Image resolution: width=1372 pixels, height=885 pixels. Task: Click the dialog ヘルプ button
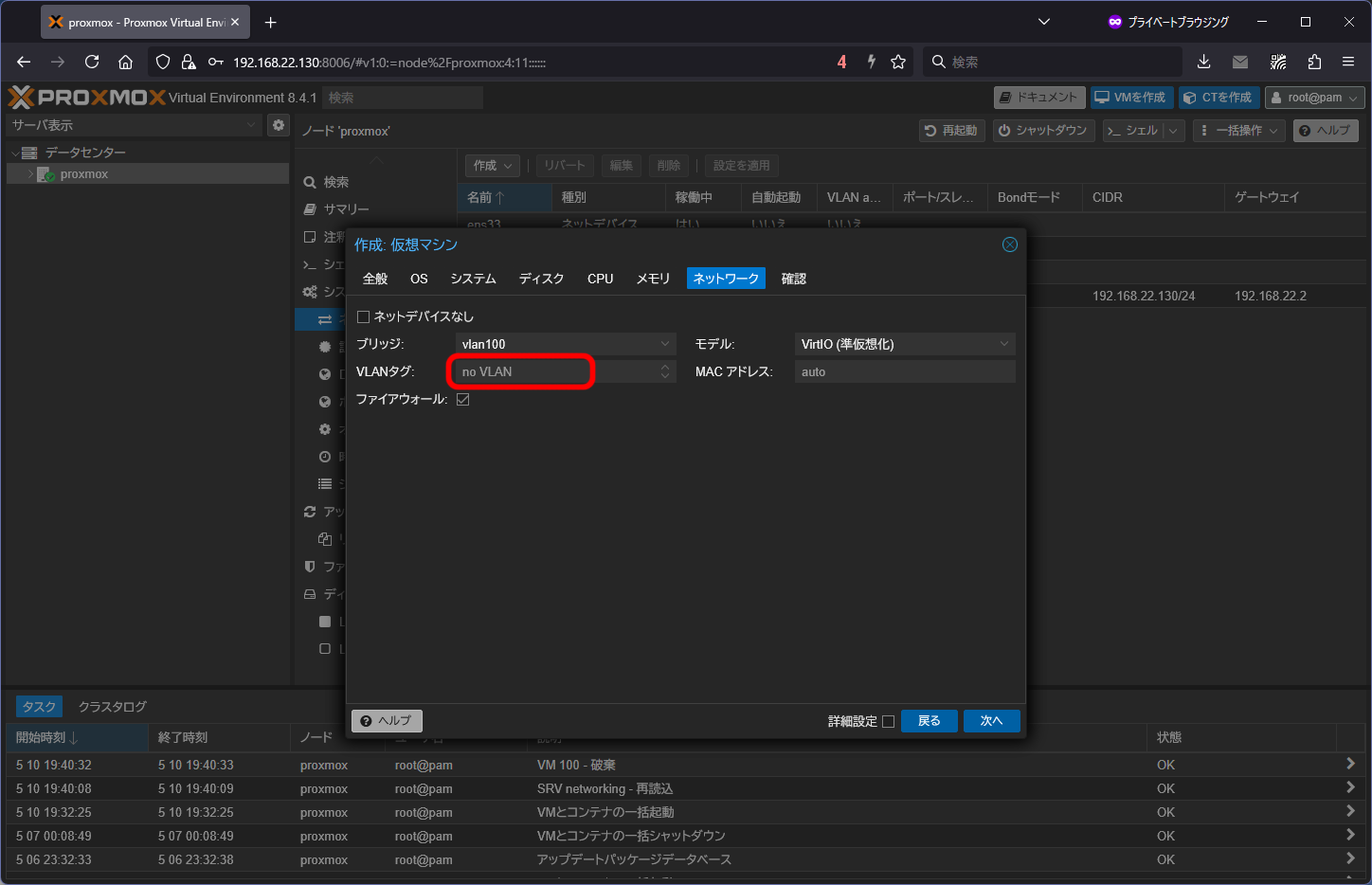[387, 721]
